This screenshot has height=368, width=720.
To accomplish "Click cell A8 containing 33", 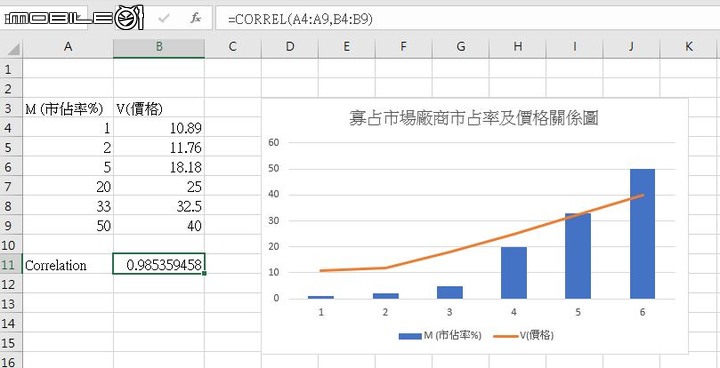I will [68, 206].
